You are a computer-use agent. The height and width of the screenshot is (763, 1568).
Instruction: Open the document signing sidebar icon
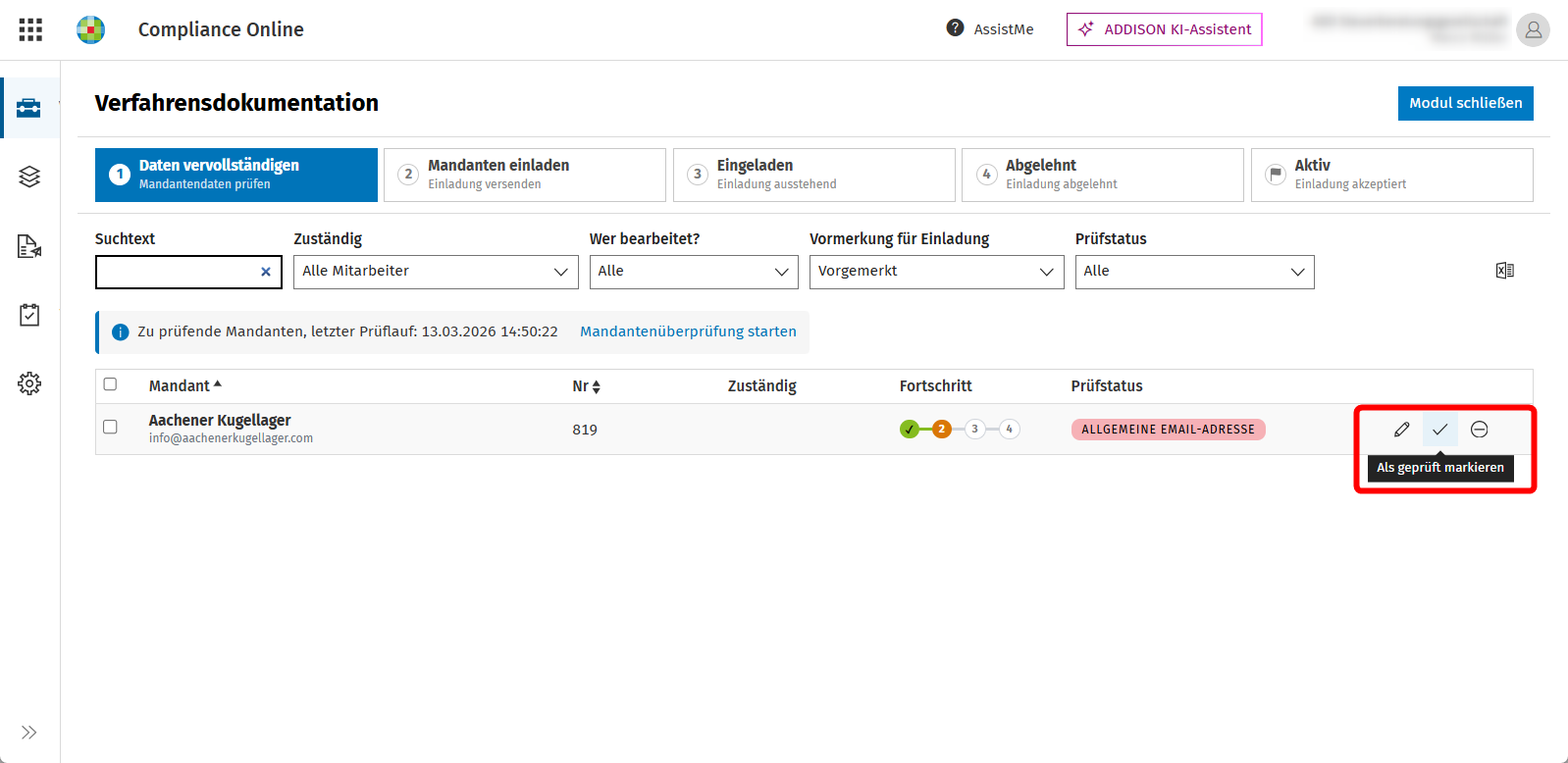click(x=29, y=246)
